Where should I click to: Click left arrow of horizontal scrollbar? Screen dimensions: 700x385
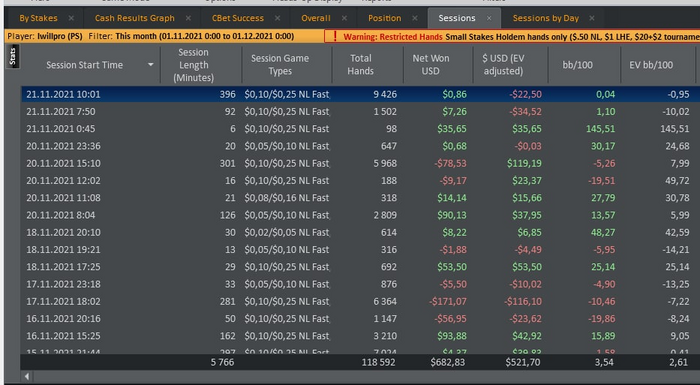[27, 377]
